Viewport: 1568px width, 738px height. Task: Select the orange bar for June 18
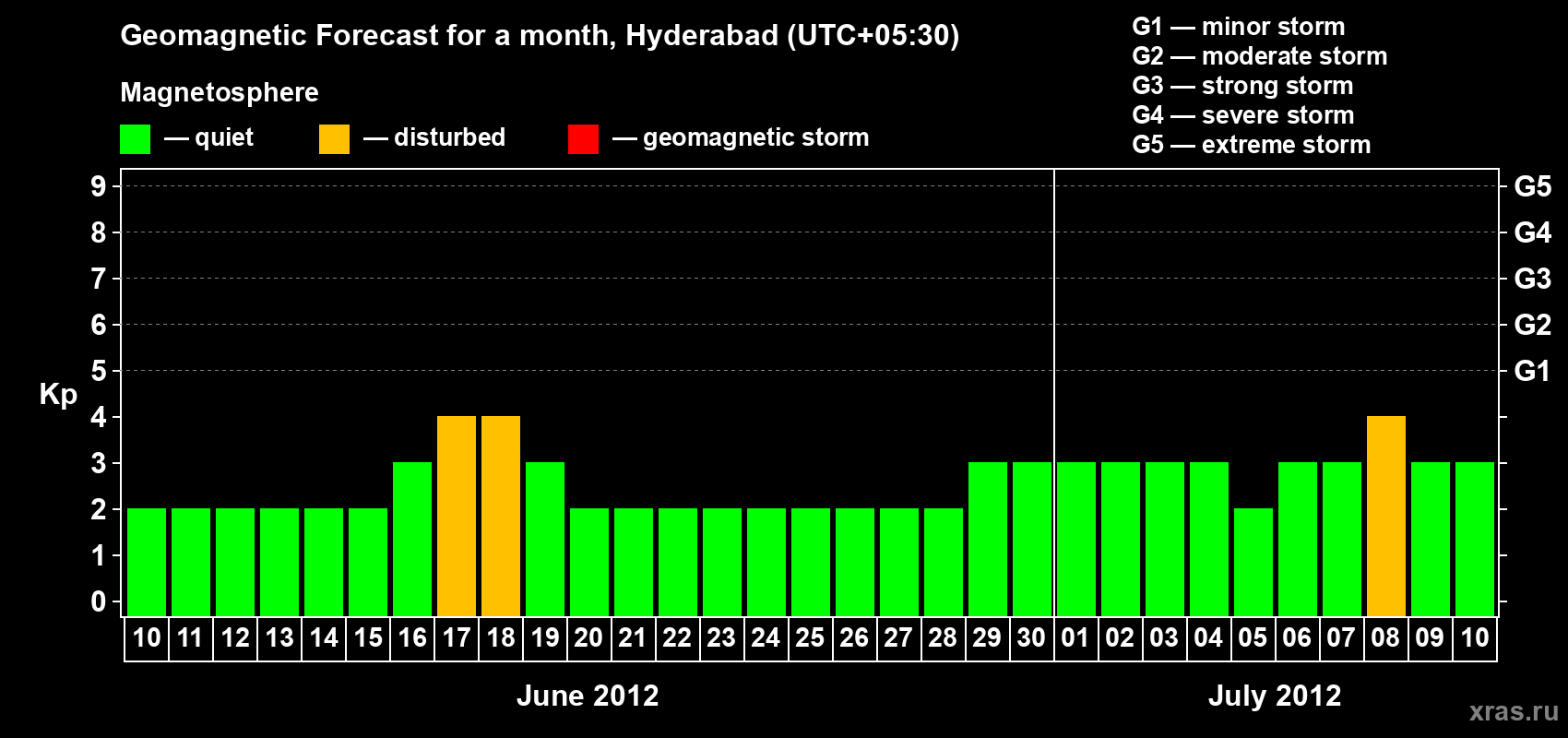(501, 516)
